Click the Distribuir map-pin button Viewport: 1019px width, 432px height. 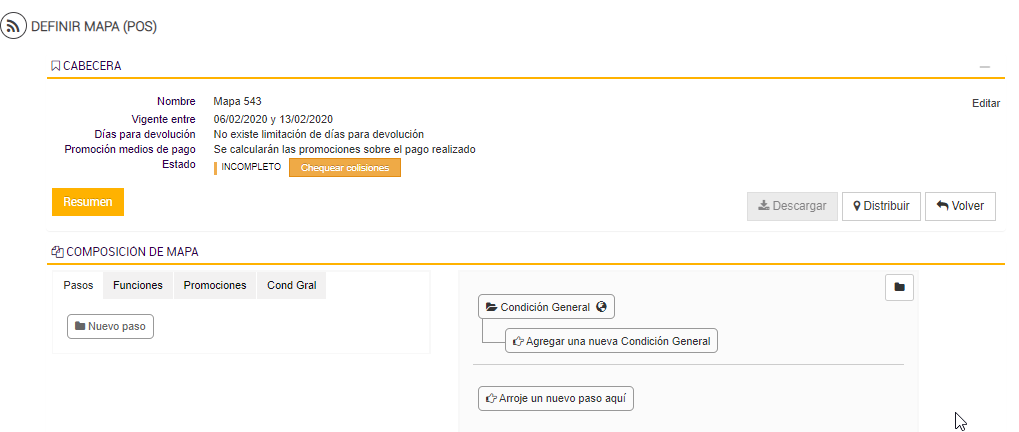[x=881, y=206]
